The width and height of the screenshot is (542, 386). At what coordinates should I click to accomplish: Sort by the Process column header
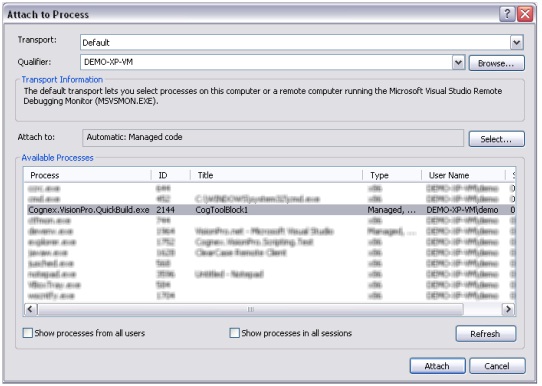(x=88, y=175)
